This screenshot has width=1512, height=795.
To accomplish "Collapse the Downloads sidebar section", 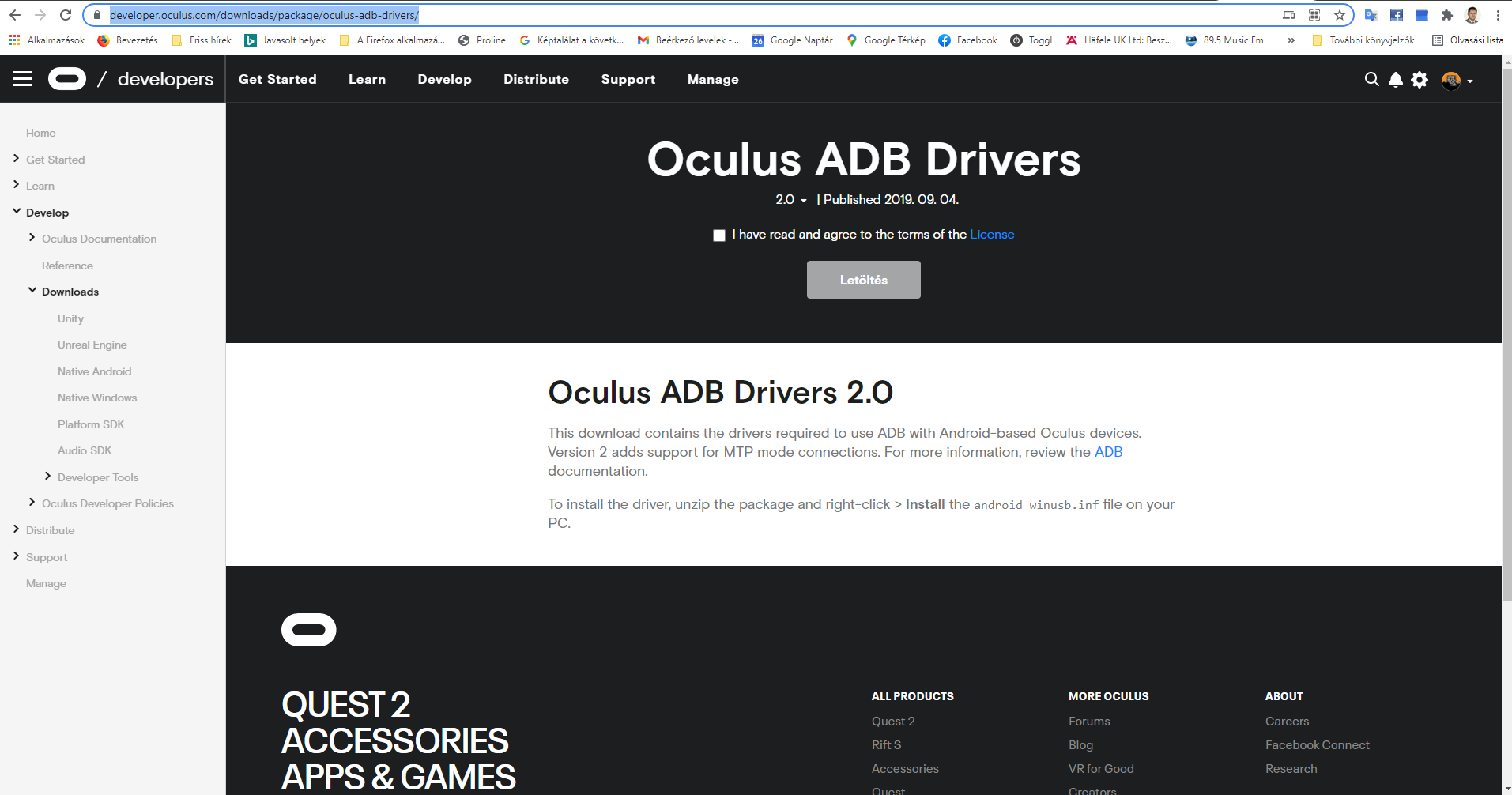I will click(x=32, y=290).
